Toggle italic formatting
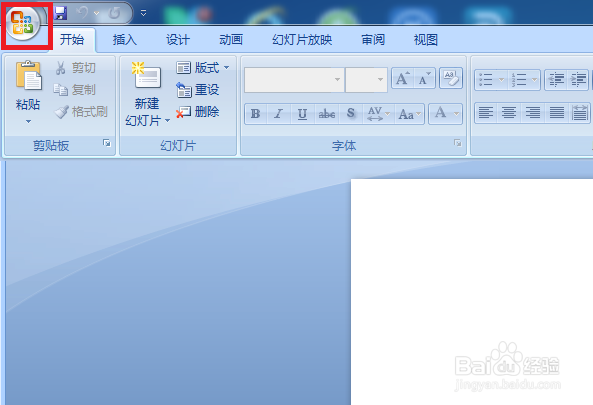 click(x=279, y=114)
